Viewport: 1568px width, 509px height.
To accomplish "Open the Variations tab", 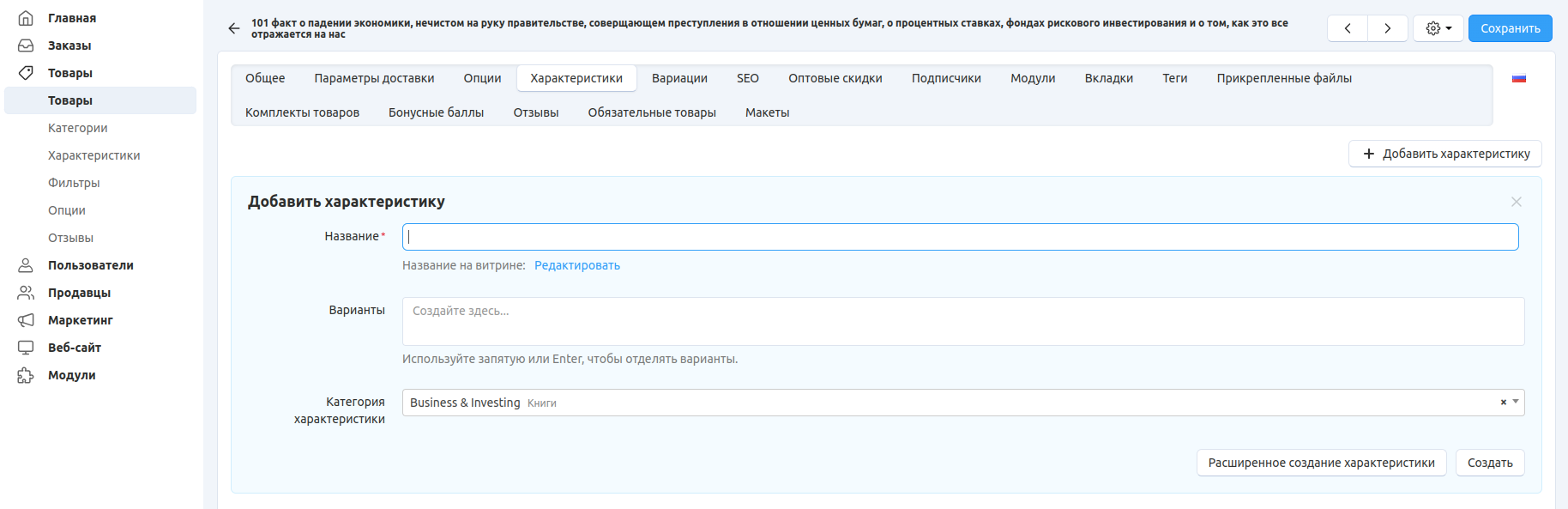I will (679, 78).
